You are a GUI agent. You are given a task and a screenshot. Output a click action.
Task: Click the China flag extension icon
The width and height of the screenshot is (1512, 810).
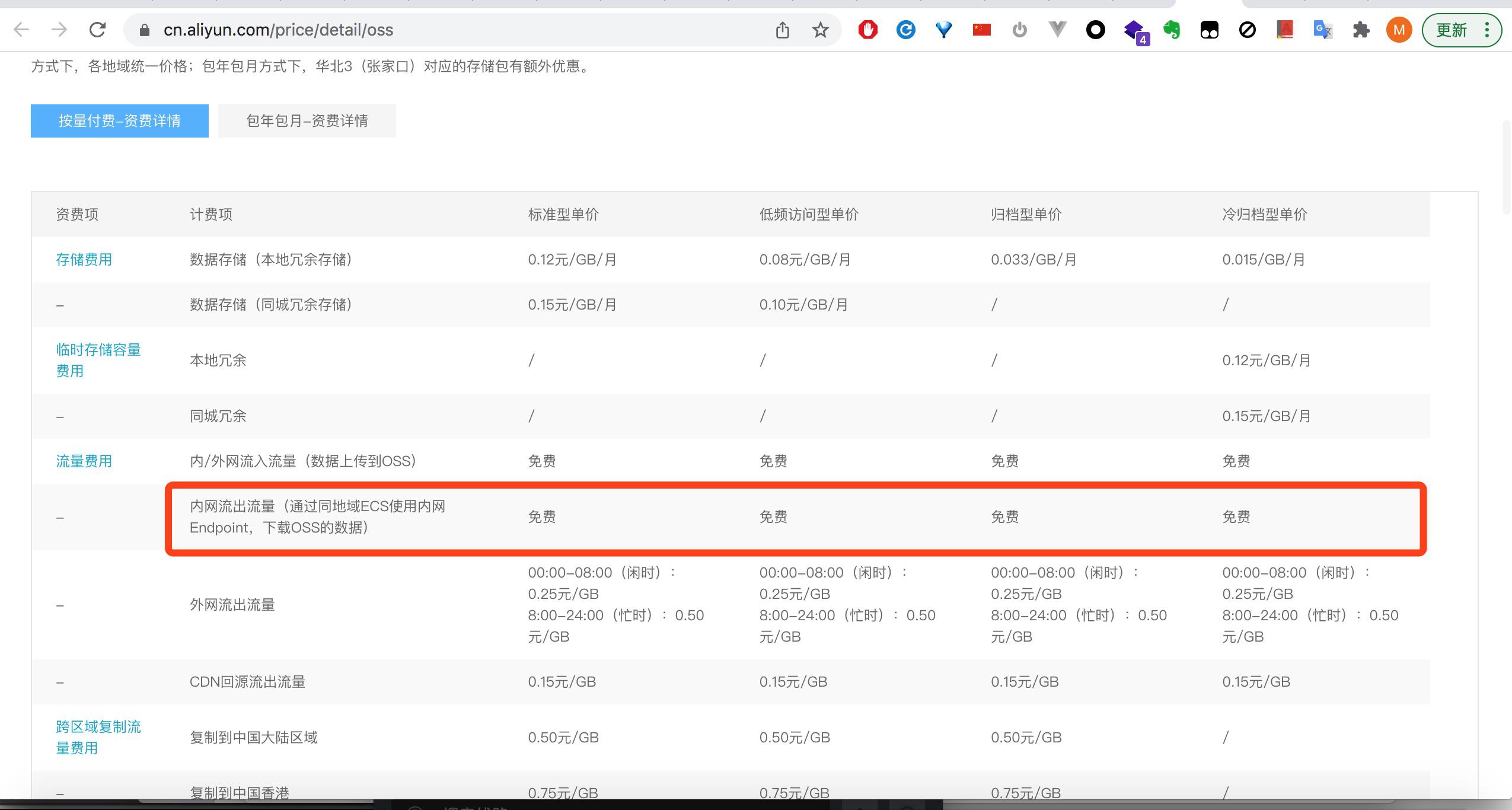981,30
